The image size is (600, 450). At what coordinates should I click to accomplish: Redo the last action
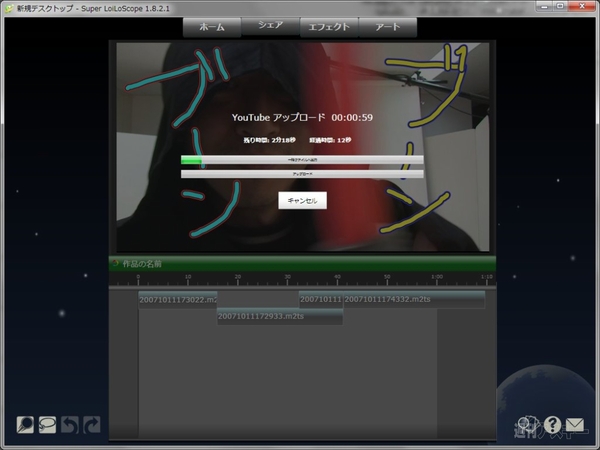point(92,425)
